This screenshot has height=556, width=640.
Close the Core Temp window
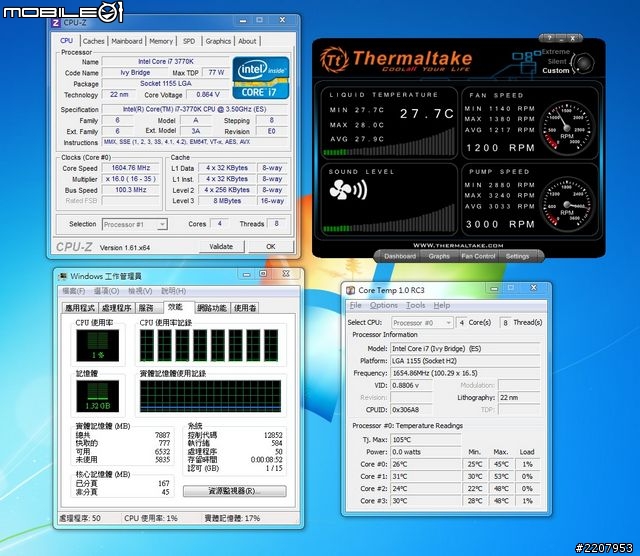pyautogui.click(x=533, y=288)
